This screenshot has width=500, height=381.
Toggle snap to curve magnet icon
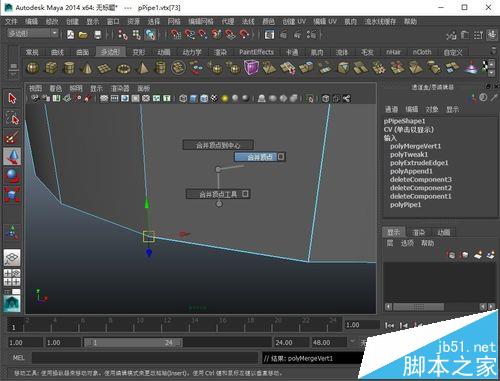pyautogui.click(x=189, y=34)
